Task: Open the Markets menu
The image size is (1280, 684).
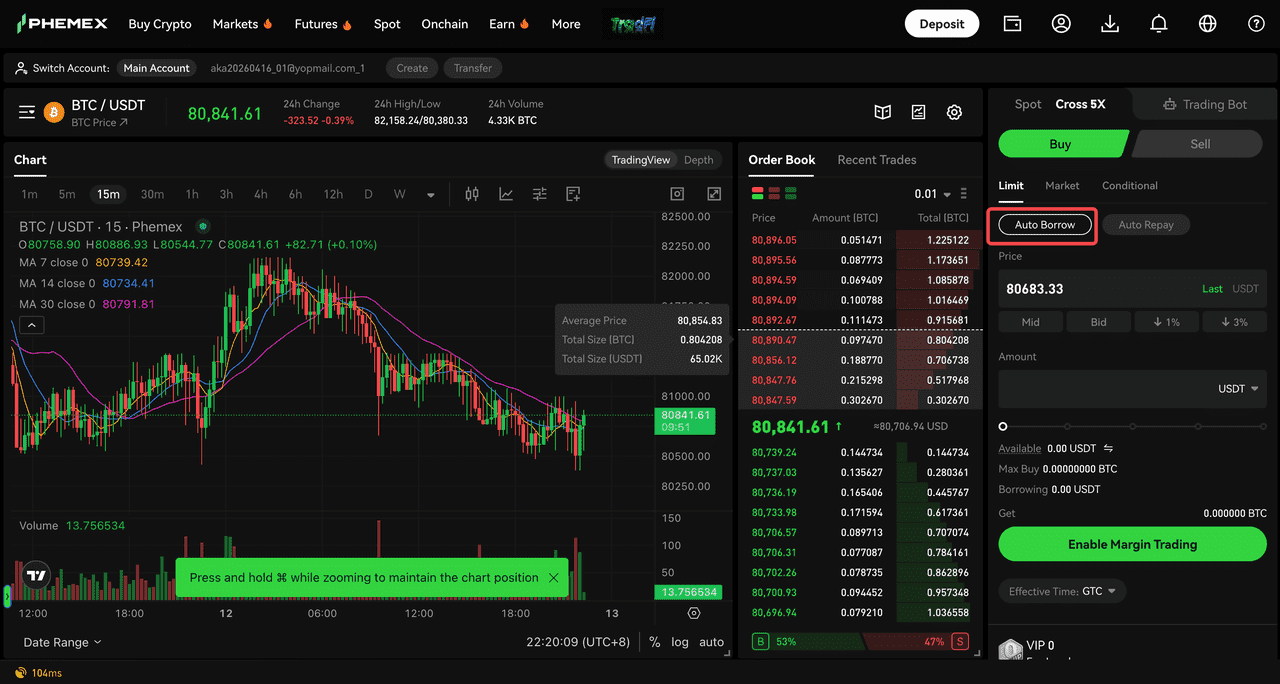Action: click(x=243, y=24)
